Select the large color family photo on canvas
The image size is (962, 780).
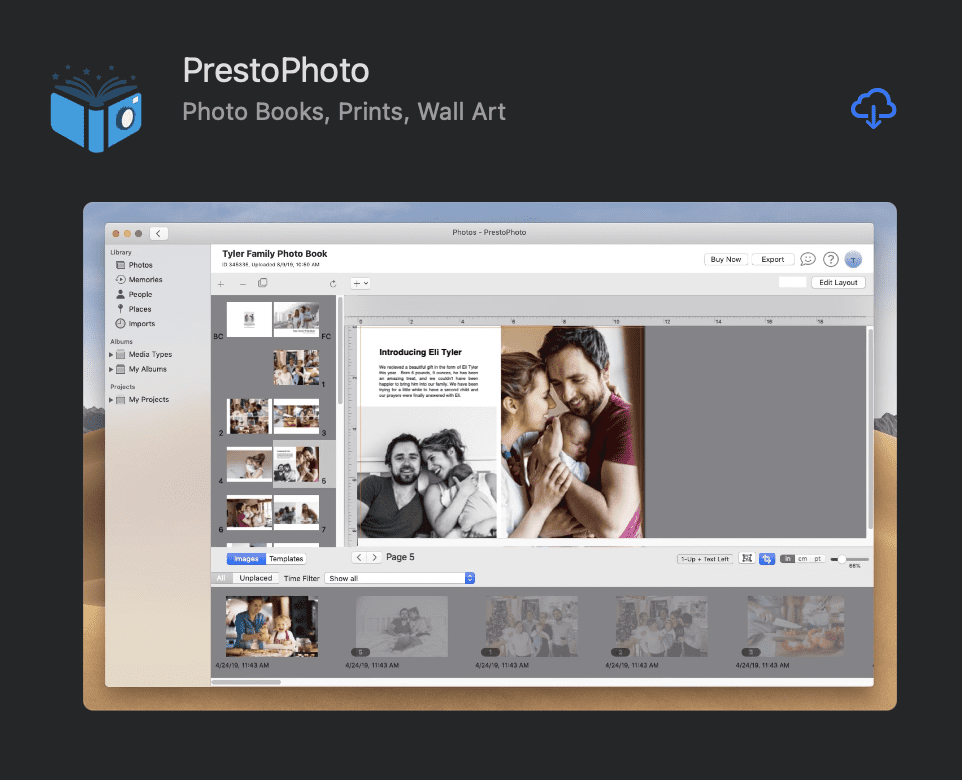(572, 432)
